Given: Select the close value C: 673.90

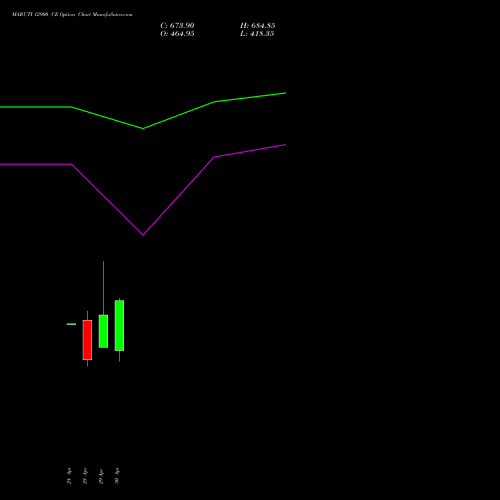Looking at the screenshot, I should 177,26.
